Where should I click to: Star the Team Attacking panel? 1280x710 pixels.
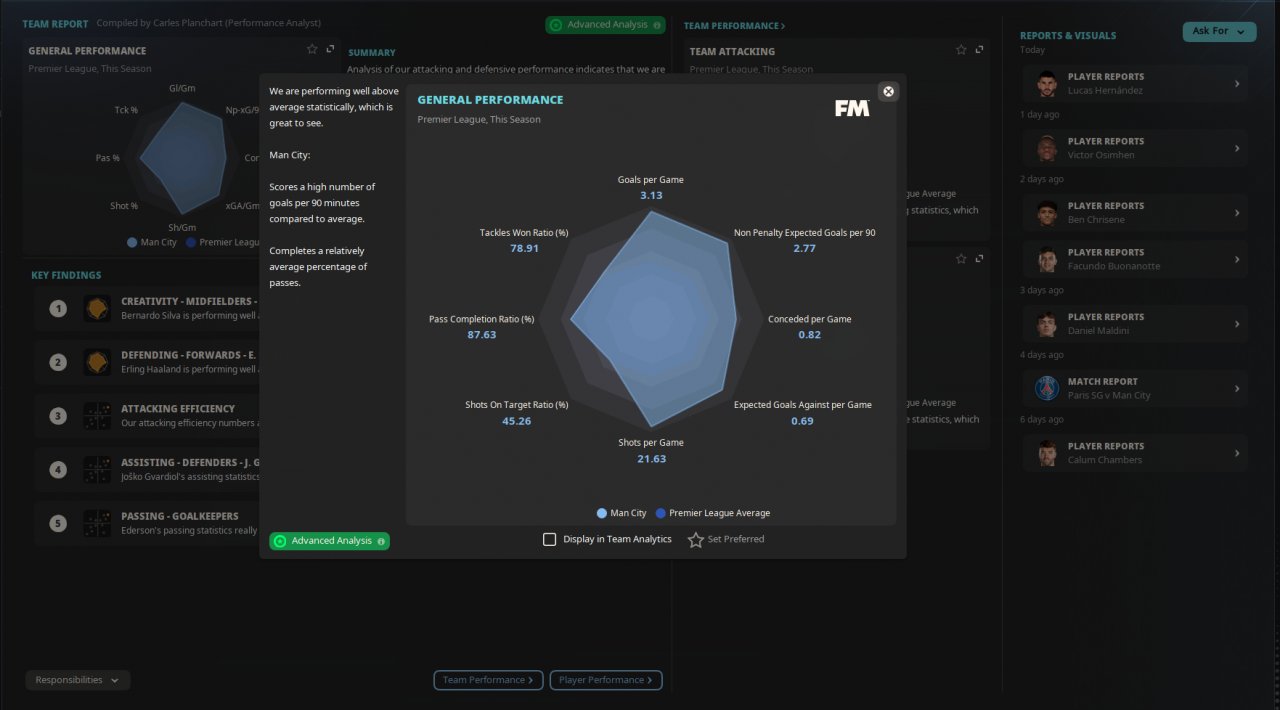[x=961, y=50]
